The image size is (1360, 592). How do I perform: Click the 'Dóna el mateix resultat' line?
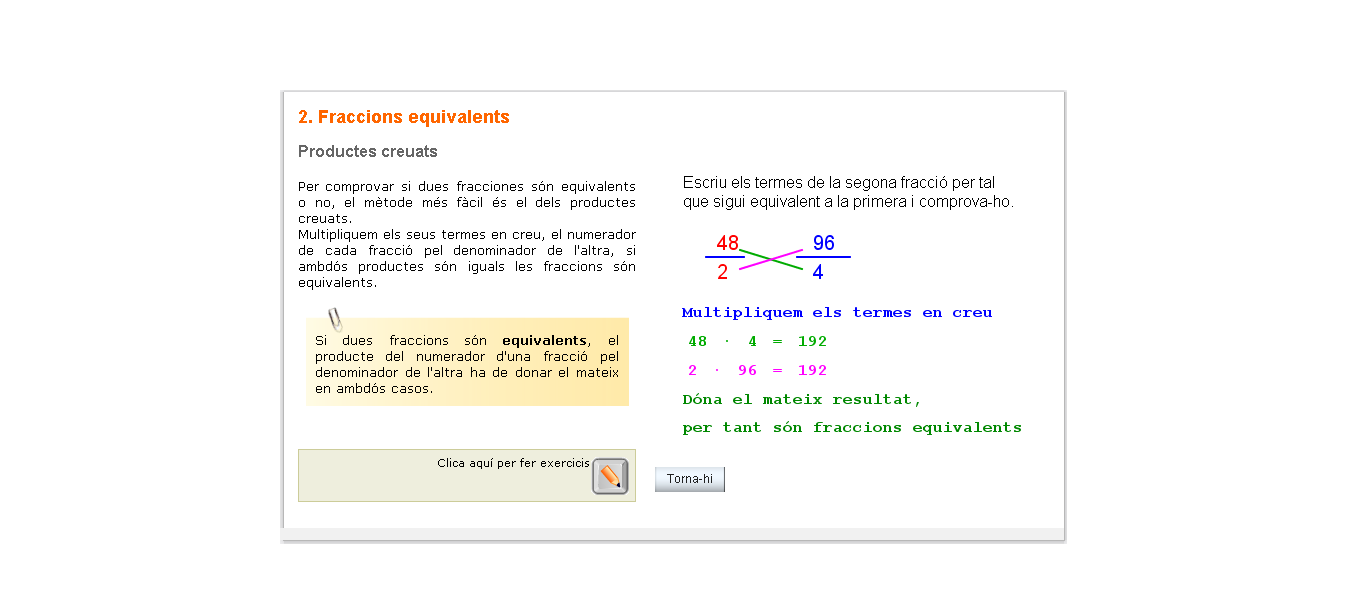click(x=801, y=400)
